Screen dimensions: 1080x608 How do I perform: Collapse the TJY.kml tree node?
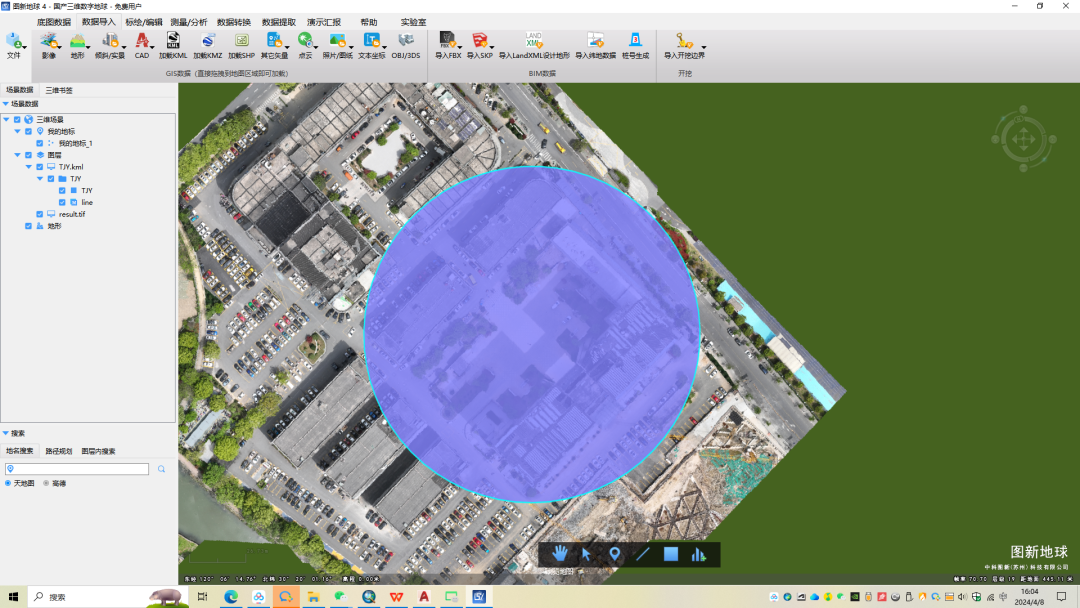pyautogui.click(x=28, y=167)
